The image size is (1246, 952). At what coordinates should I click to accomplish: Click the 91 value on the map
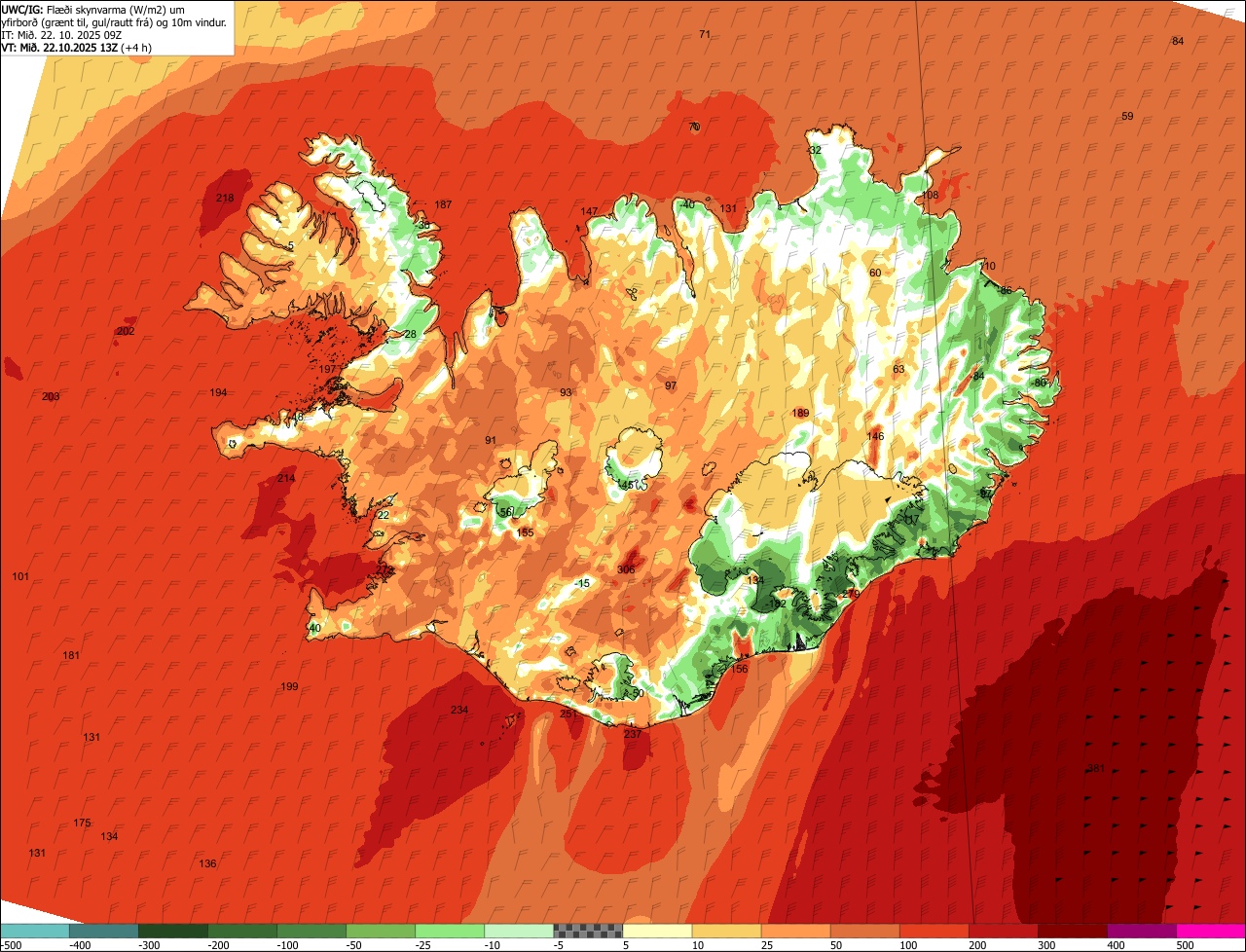click(491, 440)
